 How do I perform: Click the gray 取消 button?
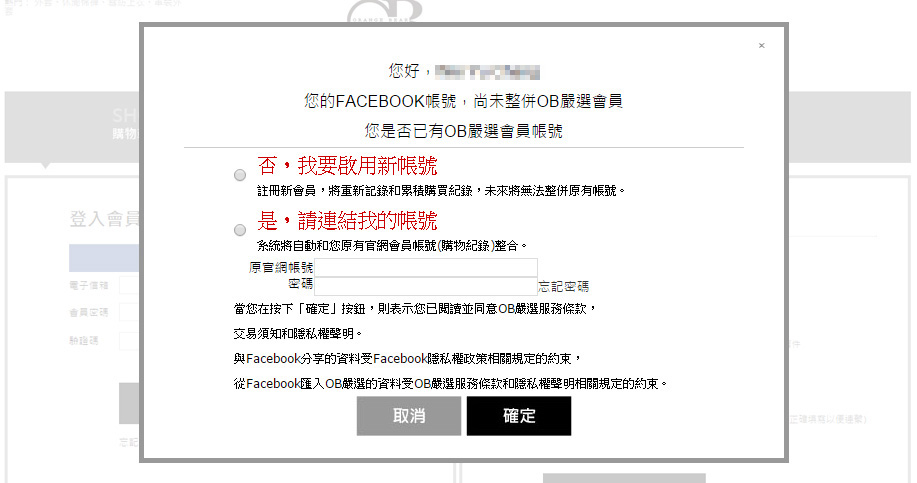pyautogui.click(x=409, y=416)
